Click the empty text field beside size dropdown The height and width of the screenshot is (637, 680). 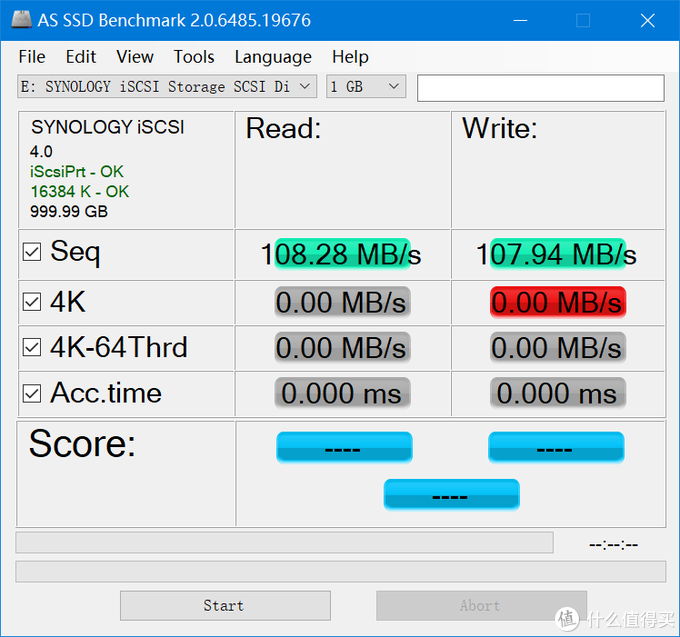click(540, 88)
